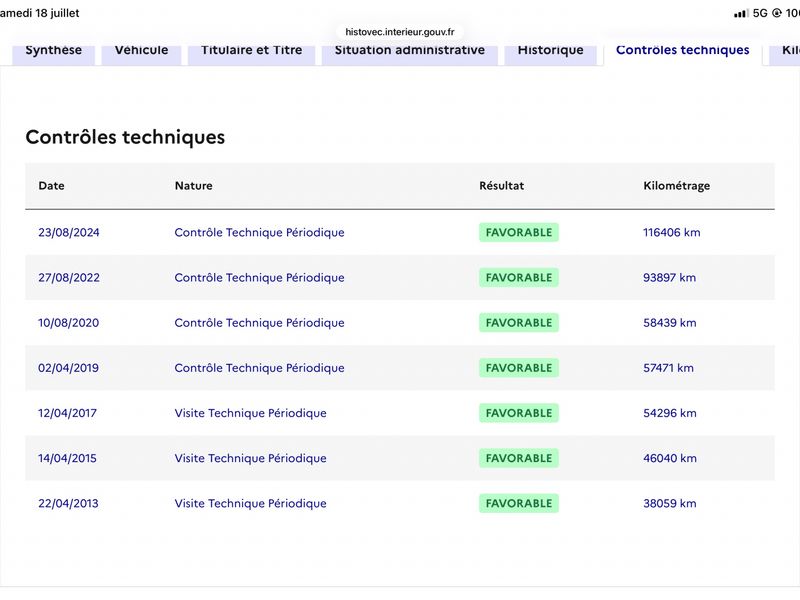800x600 pixels.
Task: Click FAVORABLE badge for 22/04/2013
Action: (519, 504)
